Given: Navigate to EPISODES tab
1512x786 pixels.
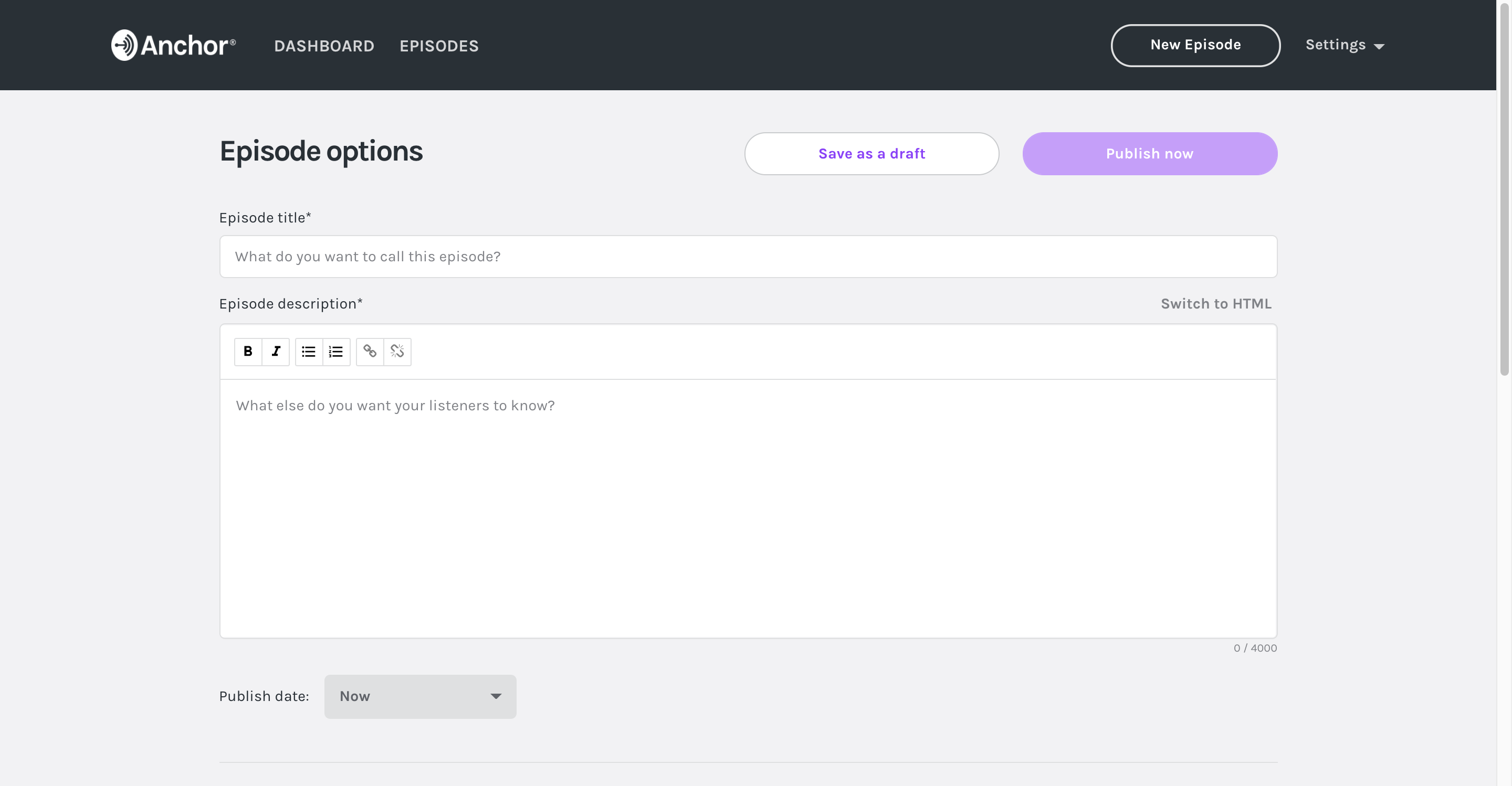Looking at the screenshot, I should (438, 44).
